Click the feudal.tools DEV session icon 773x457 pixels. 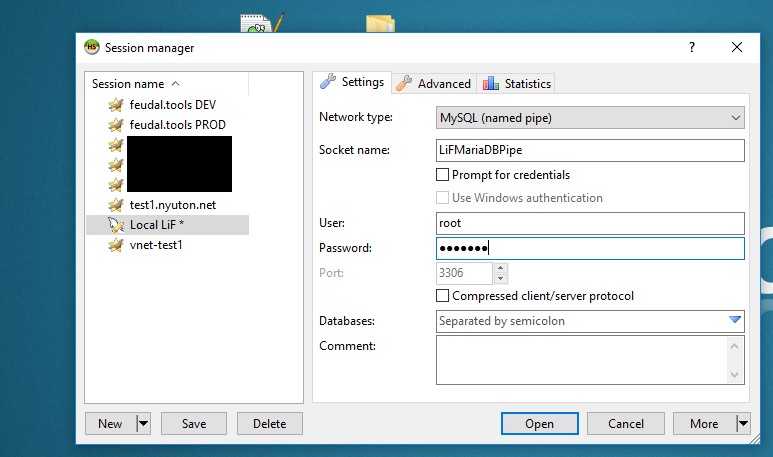pyautogui.click(x=116, y=104)
